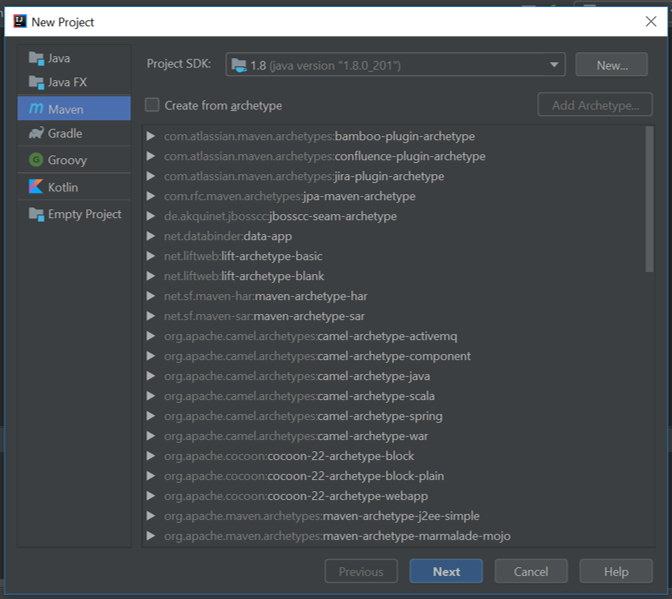672x599 pixels.
Task: Expand cocoon-22-archetype-block entry
Action: [150, 456]
